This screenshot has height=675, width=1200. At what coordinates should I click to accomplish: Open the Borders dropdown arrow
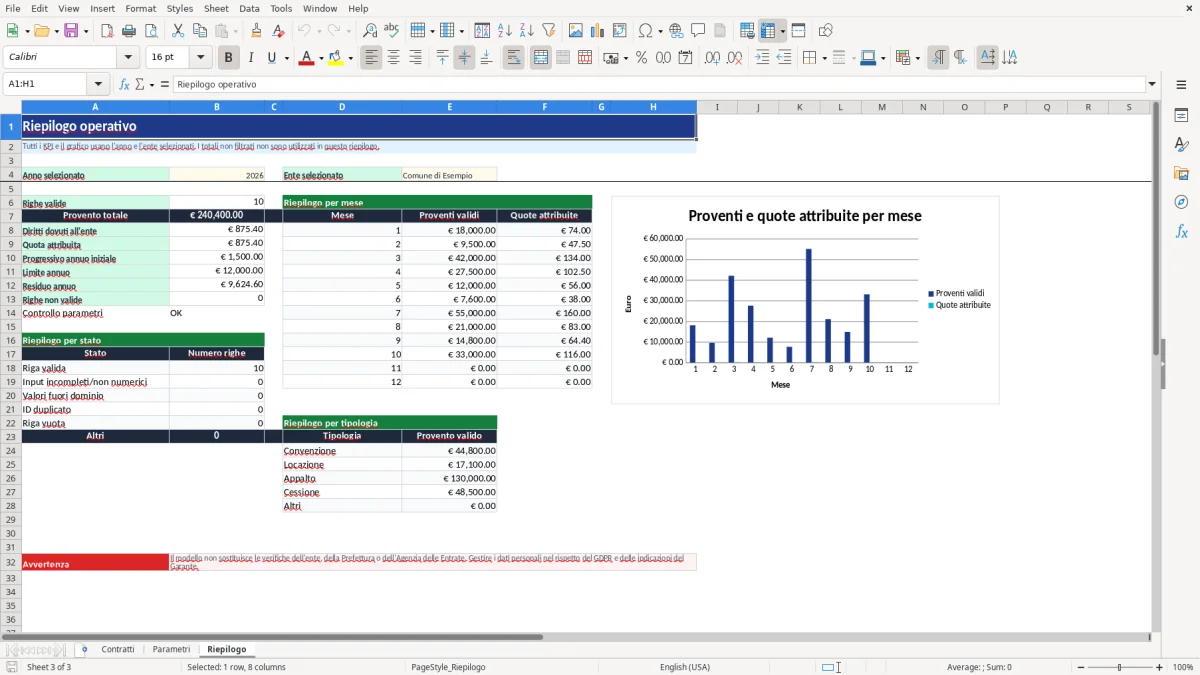(823, 58)
